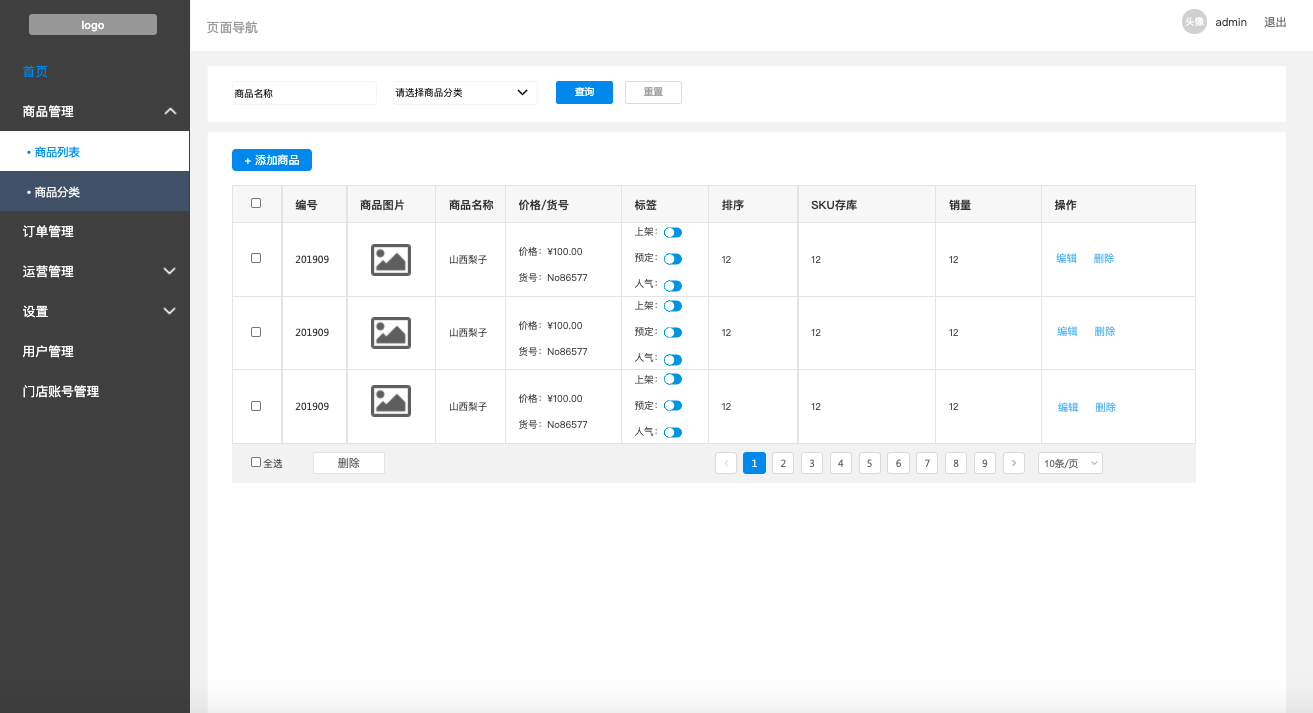Open the product image in the second table row
This screenshot has width=1313, height=713.
391,333
